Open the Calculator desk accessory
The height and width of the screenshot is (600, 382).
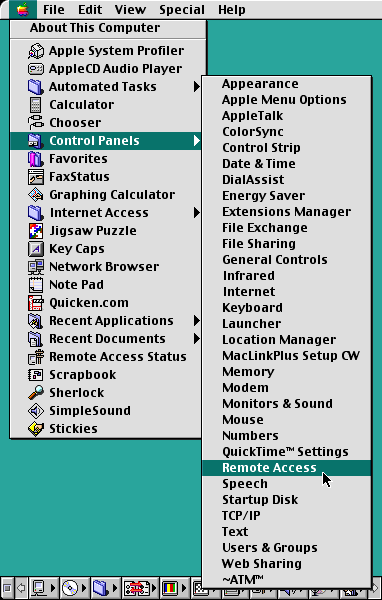106,104
